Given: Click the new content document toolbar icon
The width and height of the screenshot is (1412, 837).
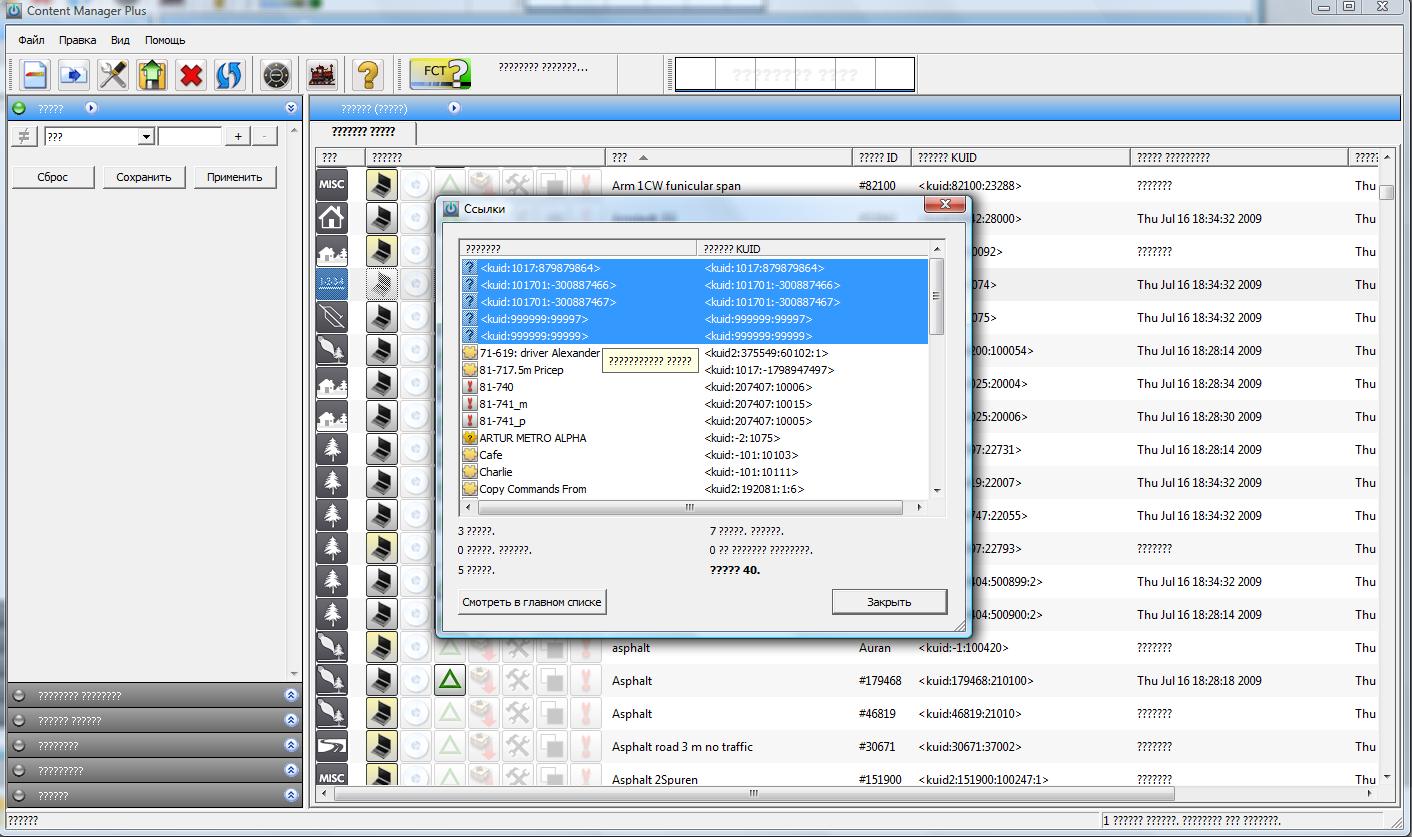Looking at the screenshot, I should [x=35, y=75].
